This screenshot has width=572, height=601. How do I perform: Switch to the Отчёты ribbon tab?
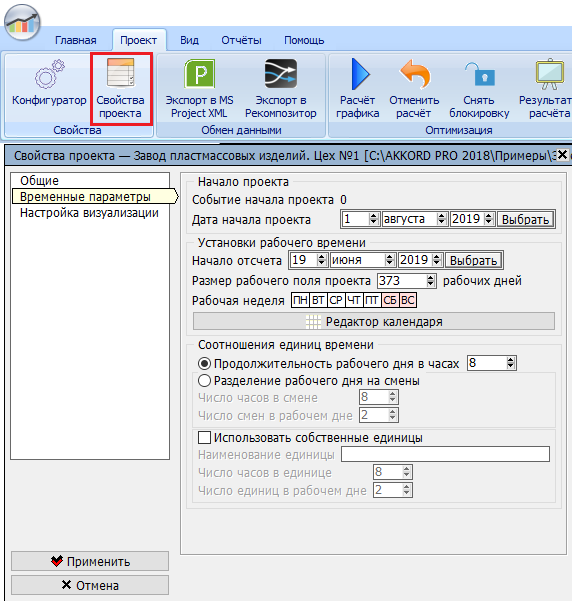[241, 40]
